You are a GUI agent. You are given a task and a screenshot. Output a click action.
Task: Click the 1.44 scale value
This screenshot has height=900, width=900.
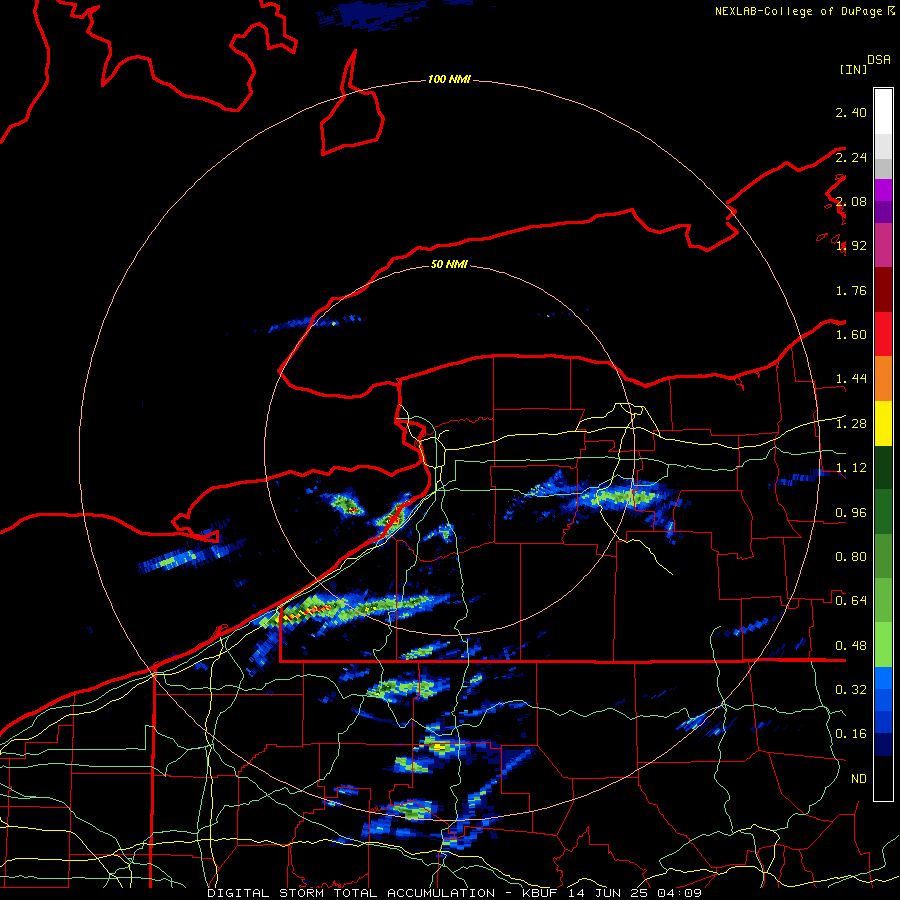coord(851,379)
